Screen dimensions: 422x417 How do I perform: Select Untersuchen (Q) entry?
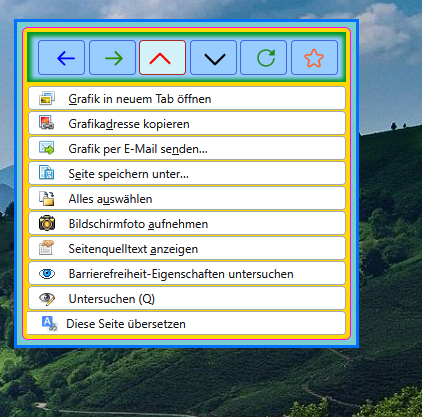pyautogui.click(x=187, y=298)
